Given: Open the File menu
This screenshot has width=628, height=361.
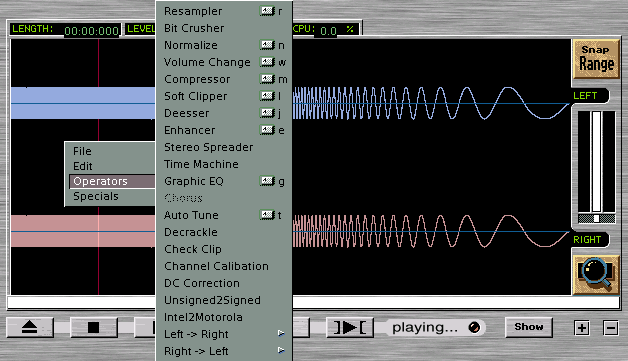Looking at the screenshot, I should [x=111, y=151].
